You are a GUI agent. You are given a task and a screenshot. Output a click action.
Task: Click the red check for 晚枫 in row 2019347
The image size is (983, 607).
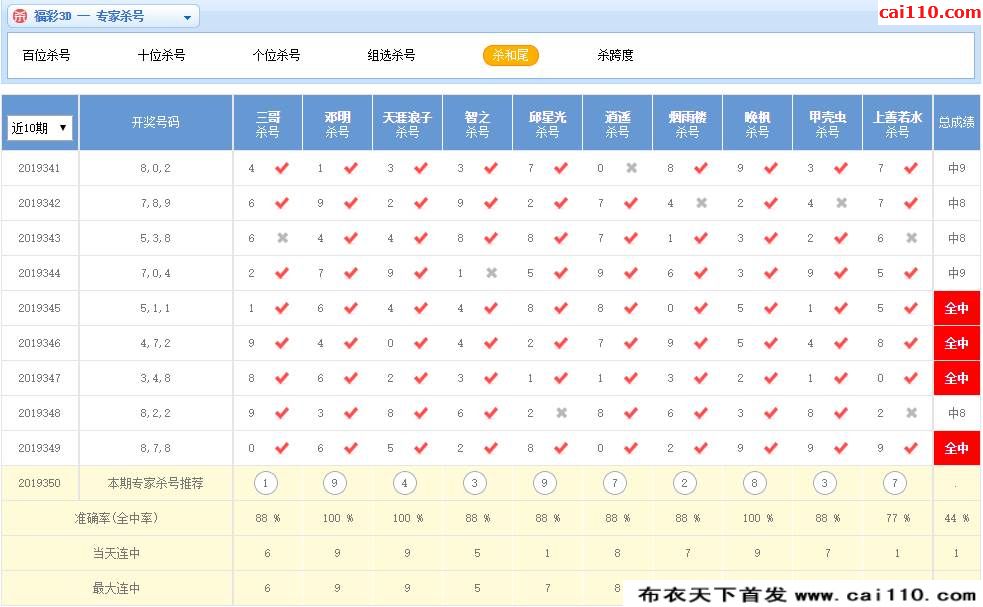(771, 378)
